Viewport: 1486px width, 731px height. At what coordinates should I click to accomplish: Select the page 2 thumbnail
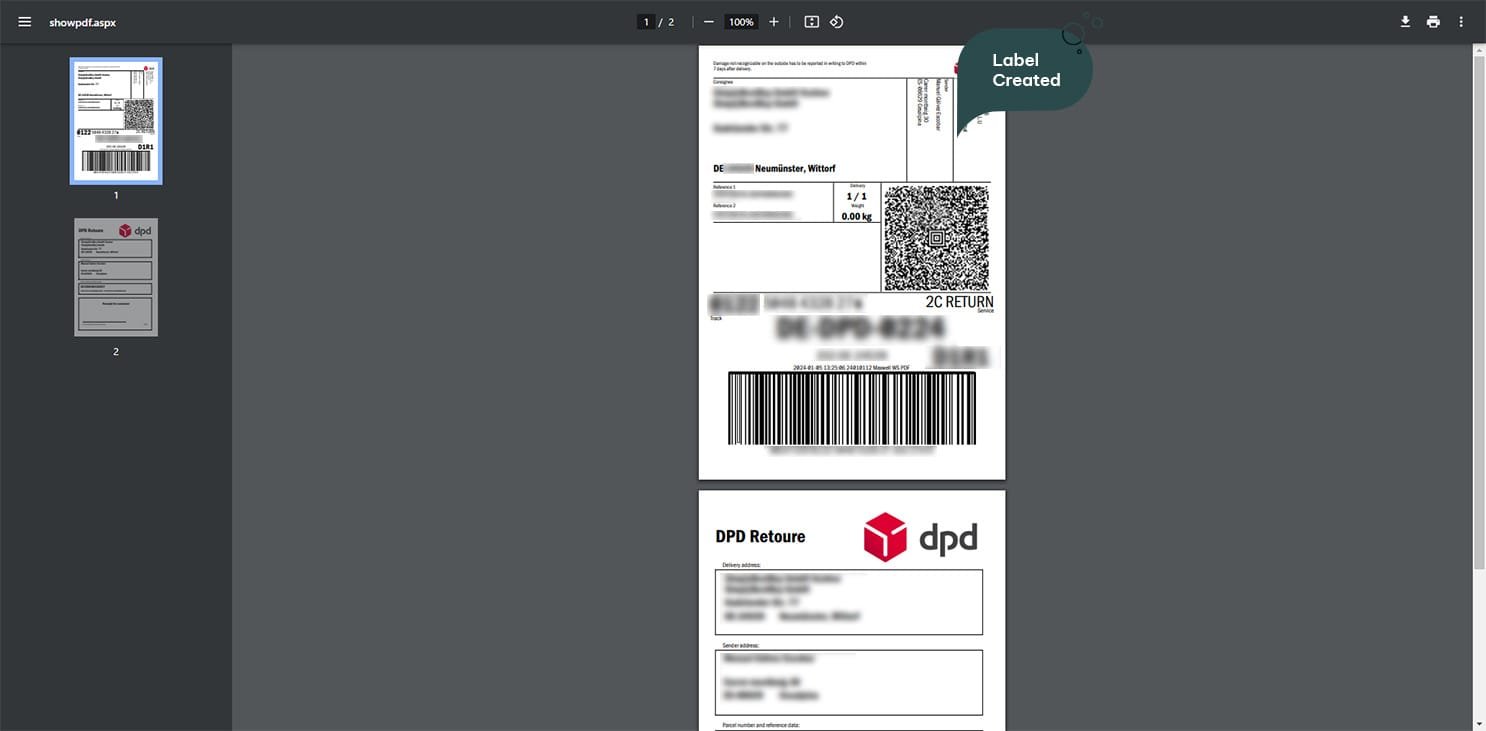pyautogui.click(x=116, y=277)
